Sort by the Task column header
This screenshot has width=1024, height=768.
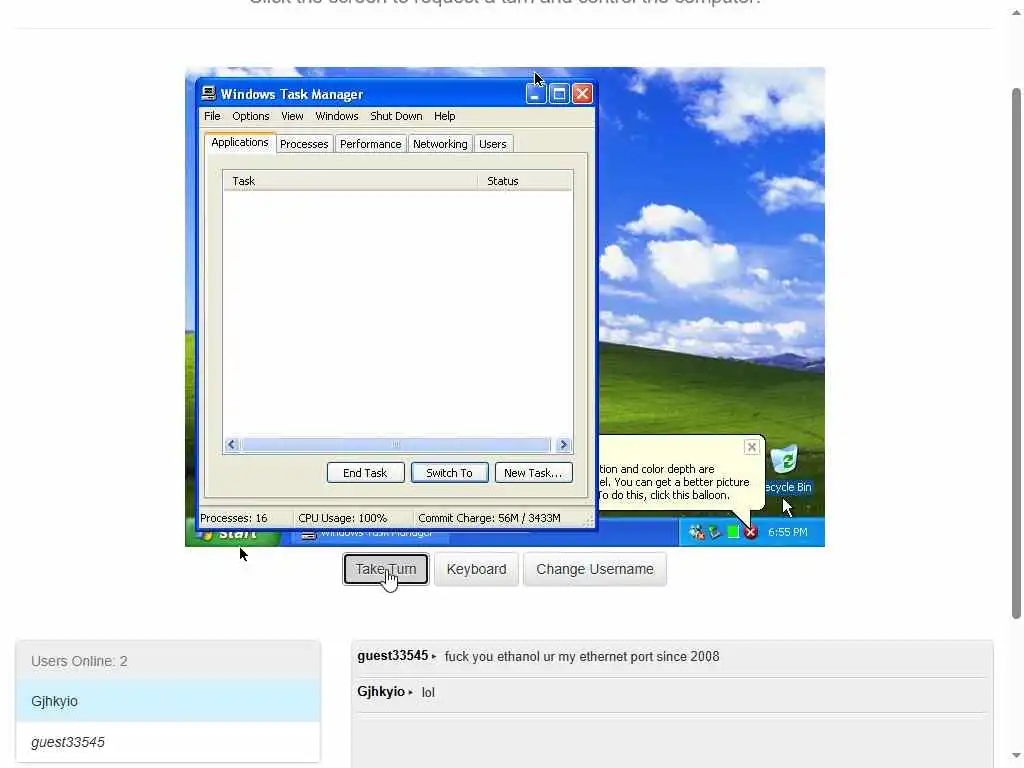[350, 181]
